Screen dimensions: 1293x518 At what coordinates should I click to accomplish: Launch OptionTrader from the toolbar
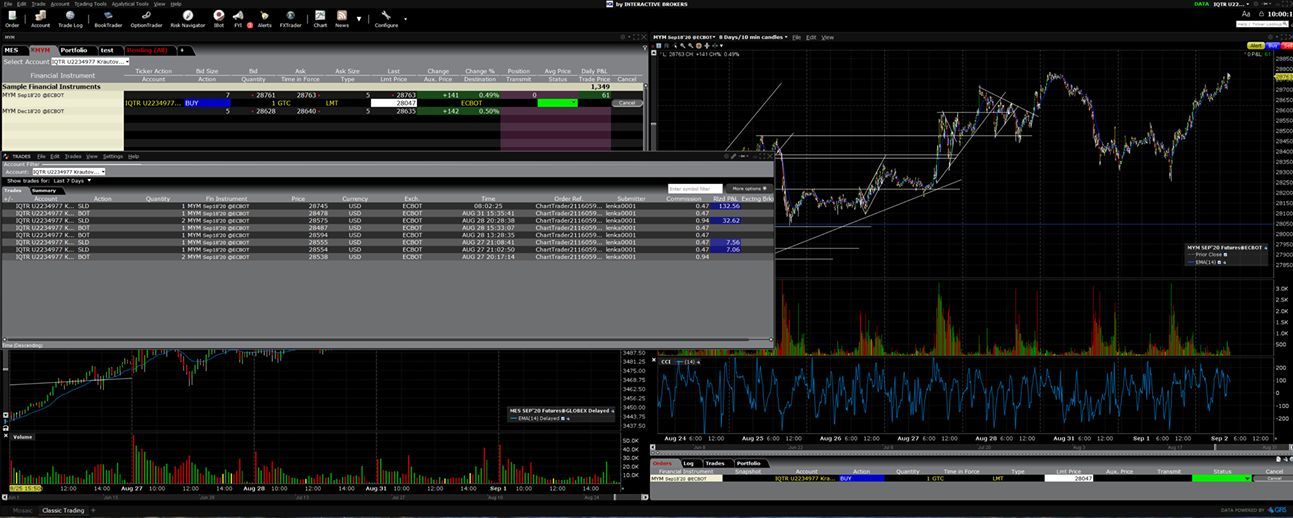point(146,19)
